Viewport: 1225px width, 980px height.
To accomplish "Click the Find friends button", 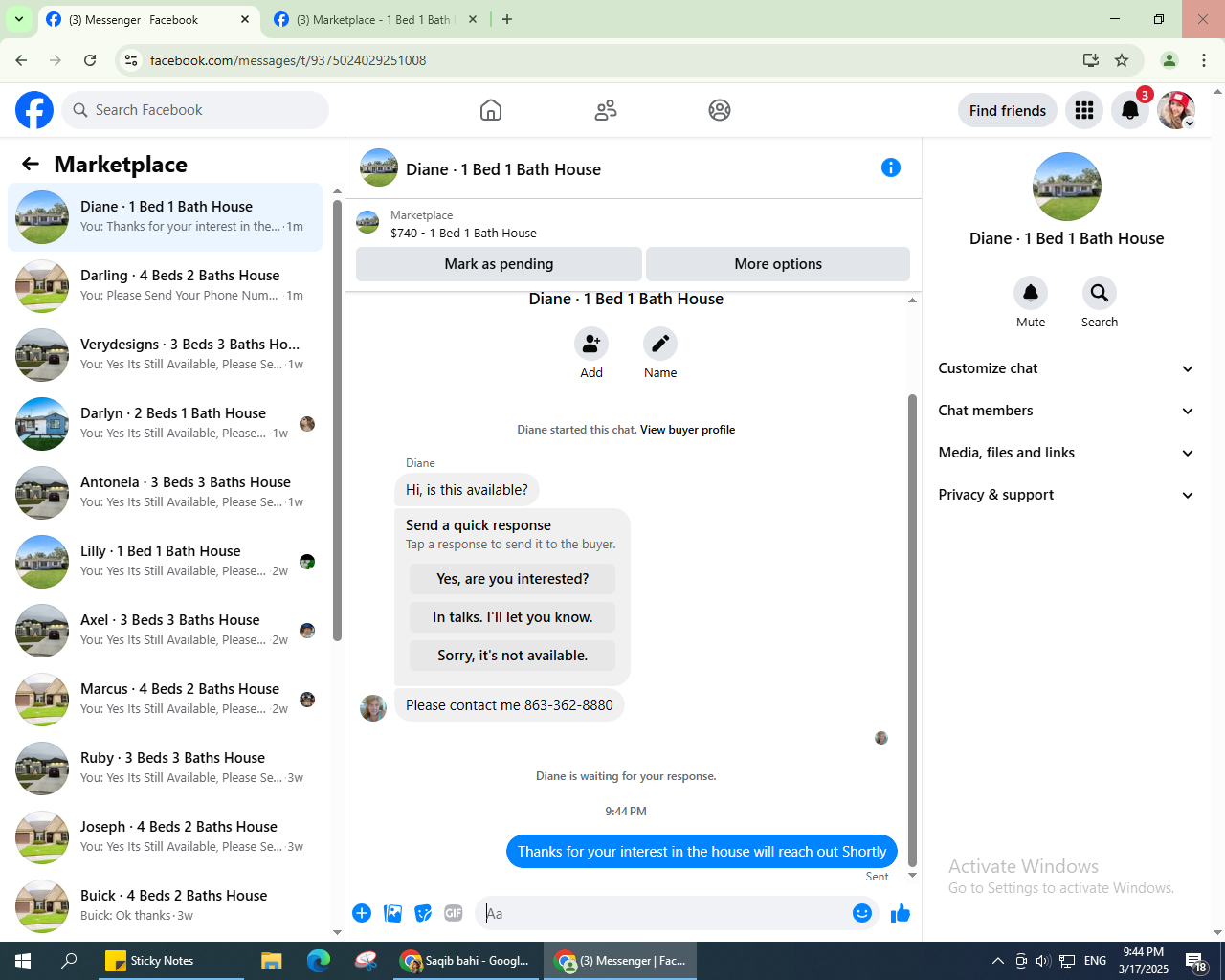I will click(x=1008, y=110).
